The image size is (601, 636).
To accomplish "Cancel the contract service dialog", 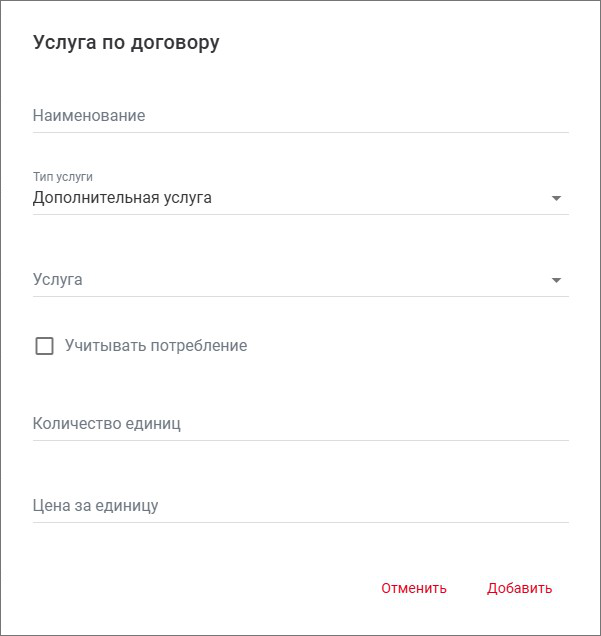I will pos(414,588).
